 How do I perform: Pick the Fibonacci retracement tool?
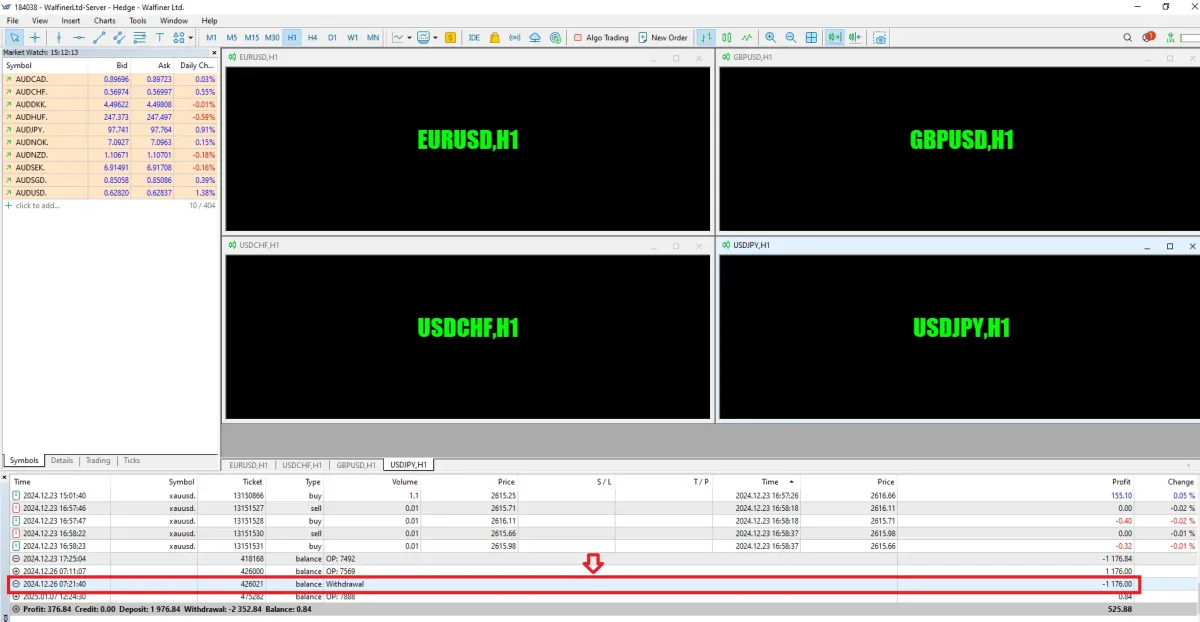tap(139, 37)
